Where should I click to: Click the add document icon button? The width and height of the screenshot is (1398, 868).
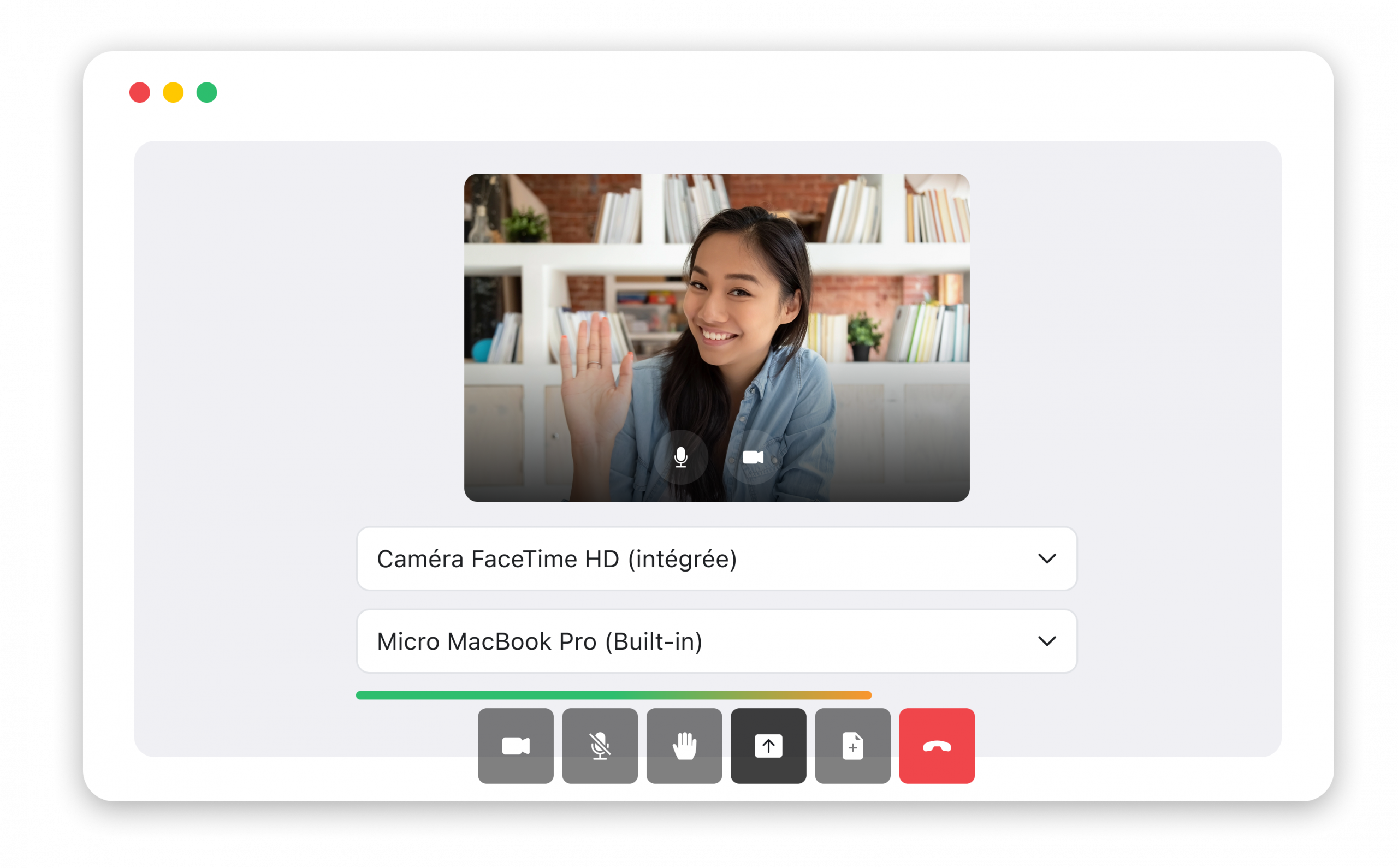[x=852, y=746]
